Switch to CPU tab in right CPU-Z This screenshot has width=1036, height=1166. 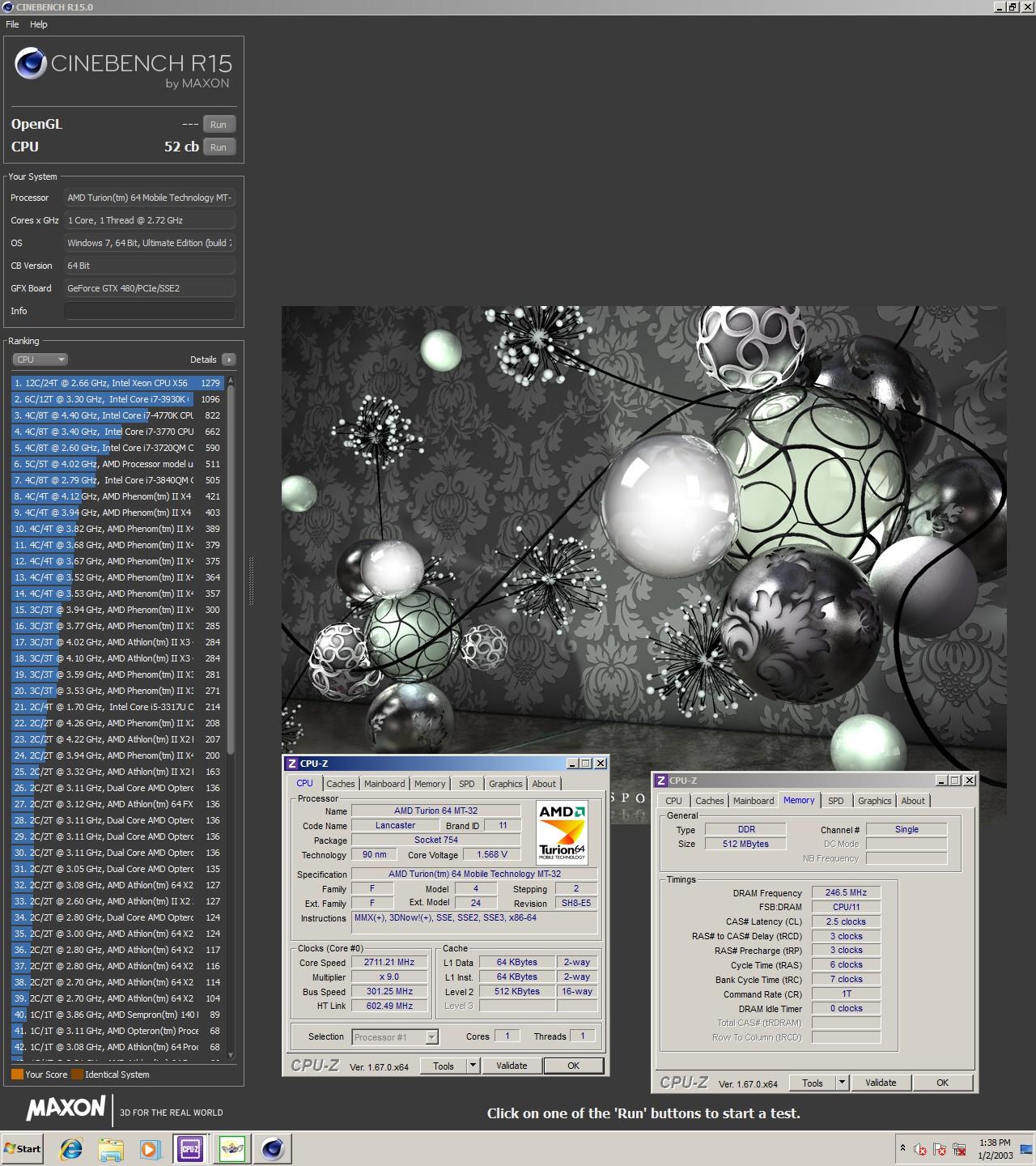[x=673, y=801]
